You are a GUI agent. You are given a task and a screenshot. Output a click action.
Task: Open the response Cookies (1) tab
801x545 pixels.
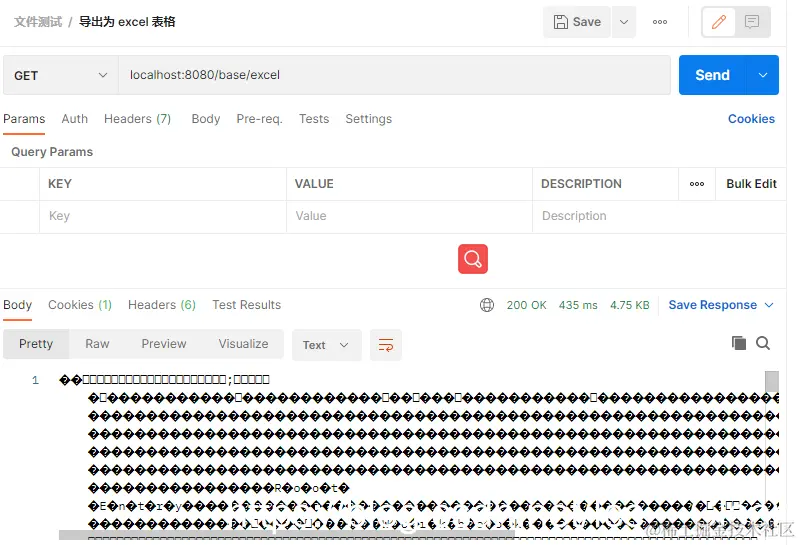point(80,305)
